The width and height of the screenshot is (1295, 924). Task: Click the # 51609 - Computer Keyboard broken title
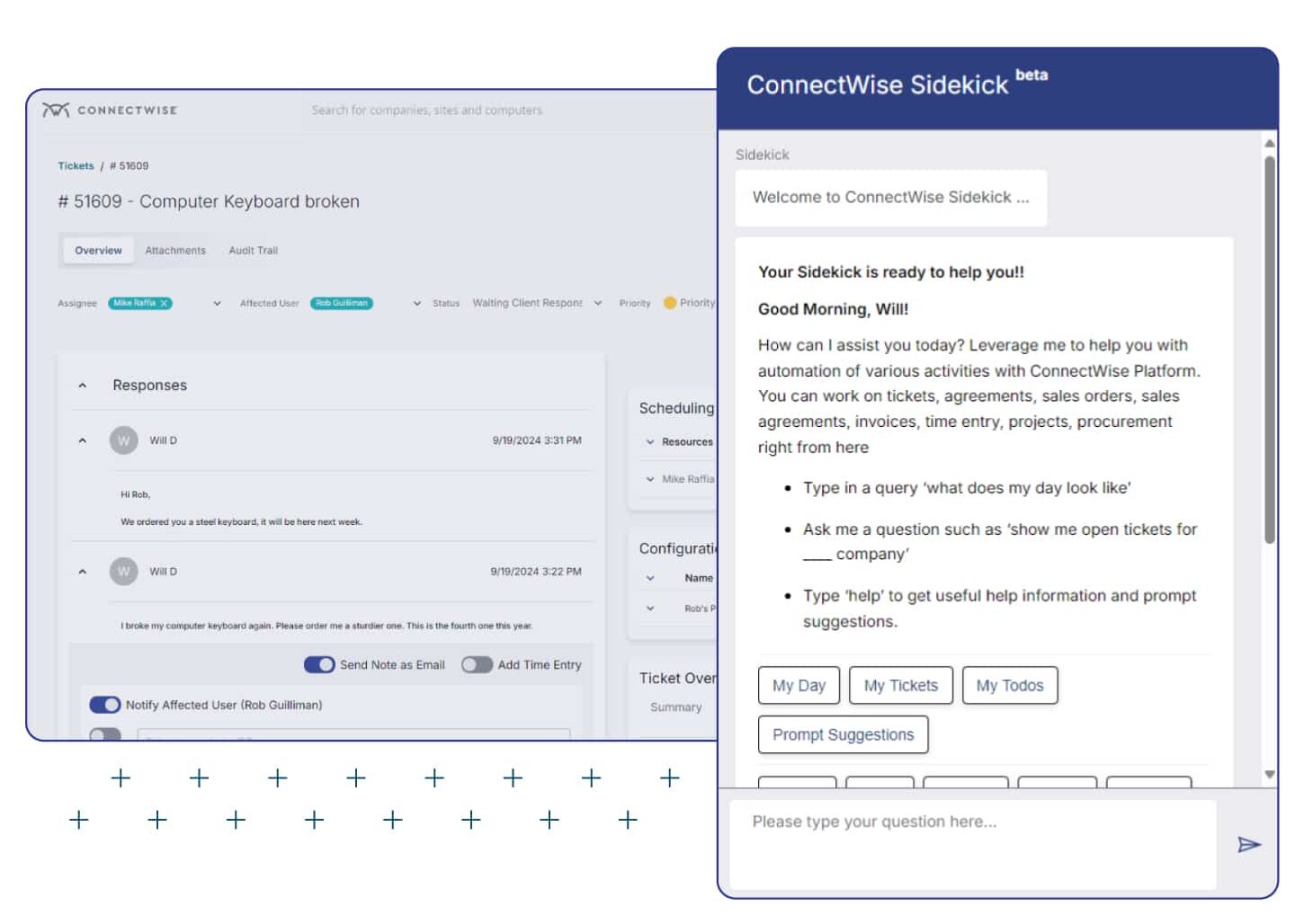click(209, 201)
